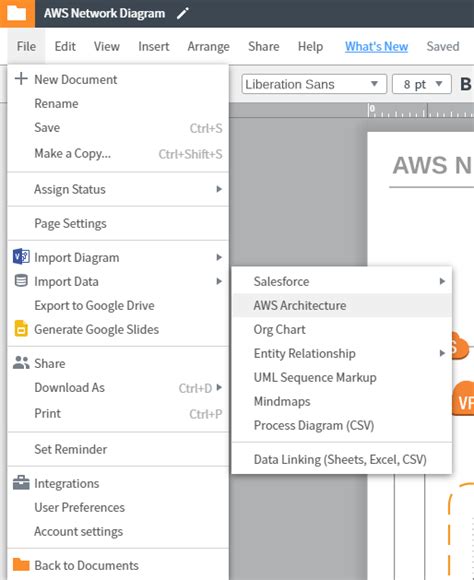Click the pencil rename icon beside the title
Screen dimensions: 474x580
click(x=183, y=13)
